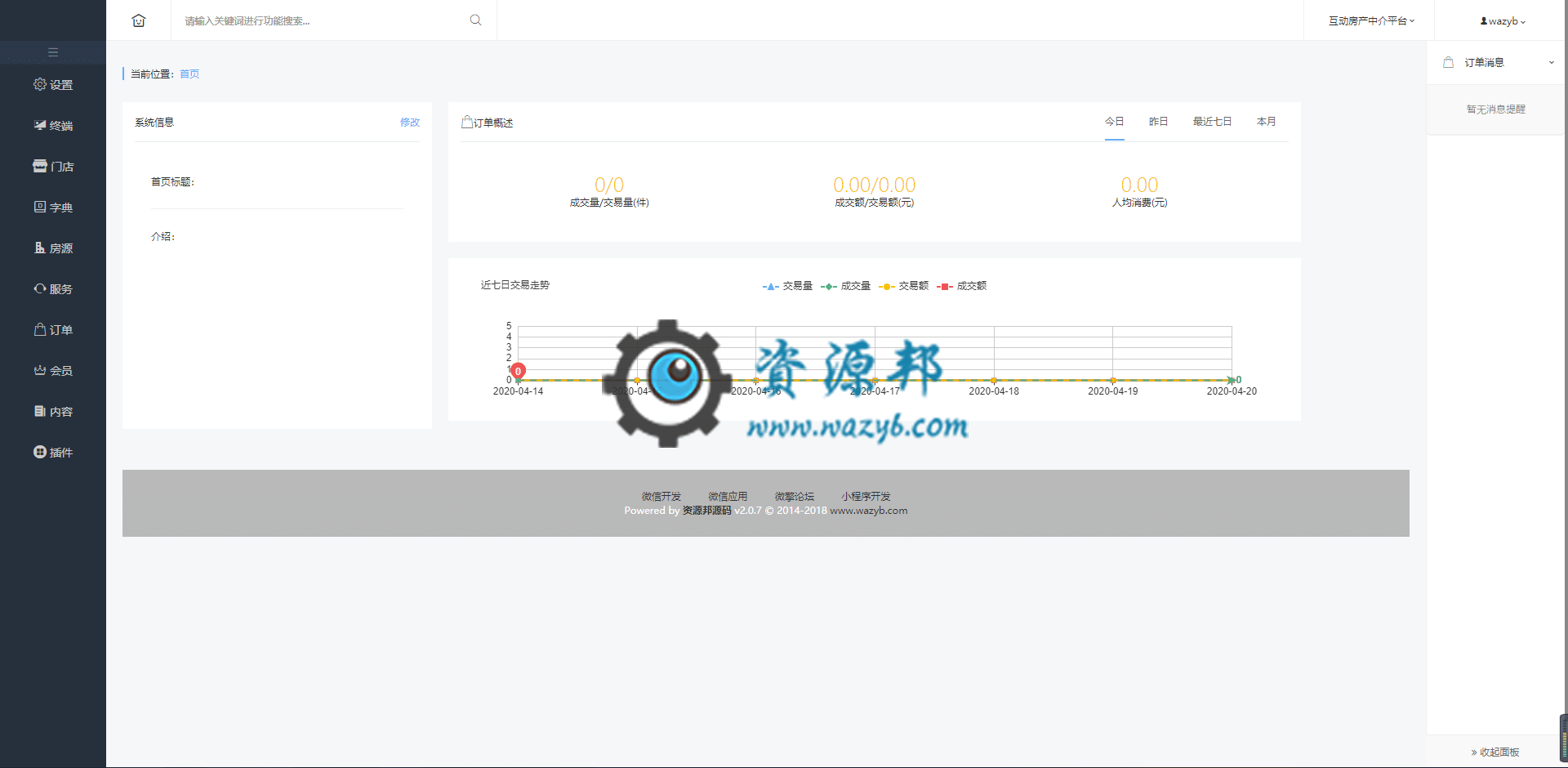Toggle 交易量 legend series in chart
Screen dimensions: 1568x768
point(787,286)
